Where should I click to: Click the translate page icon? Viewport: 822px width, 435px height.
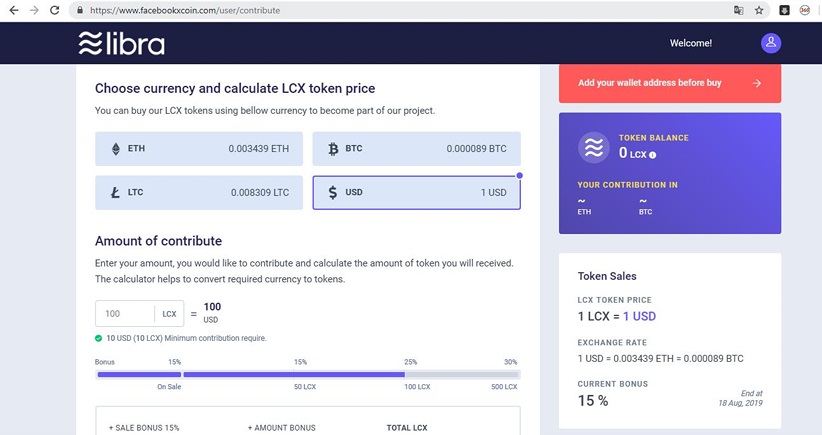pyautogui.click(x=738, y=10)
